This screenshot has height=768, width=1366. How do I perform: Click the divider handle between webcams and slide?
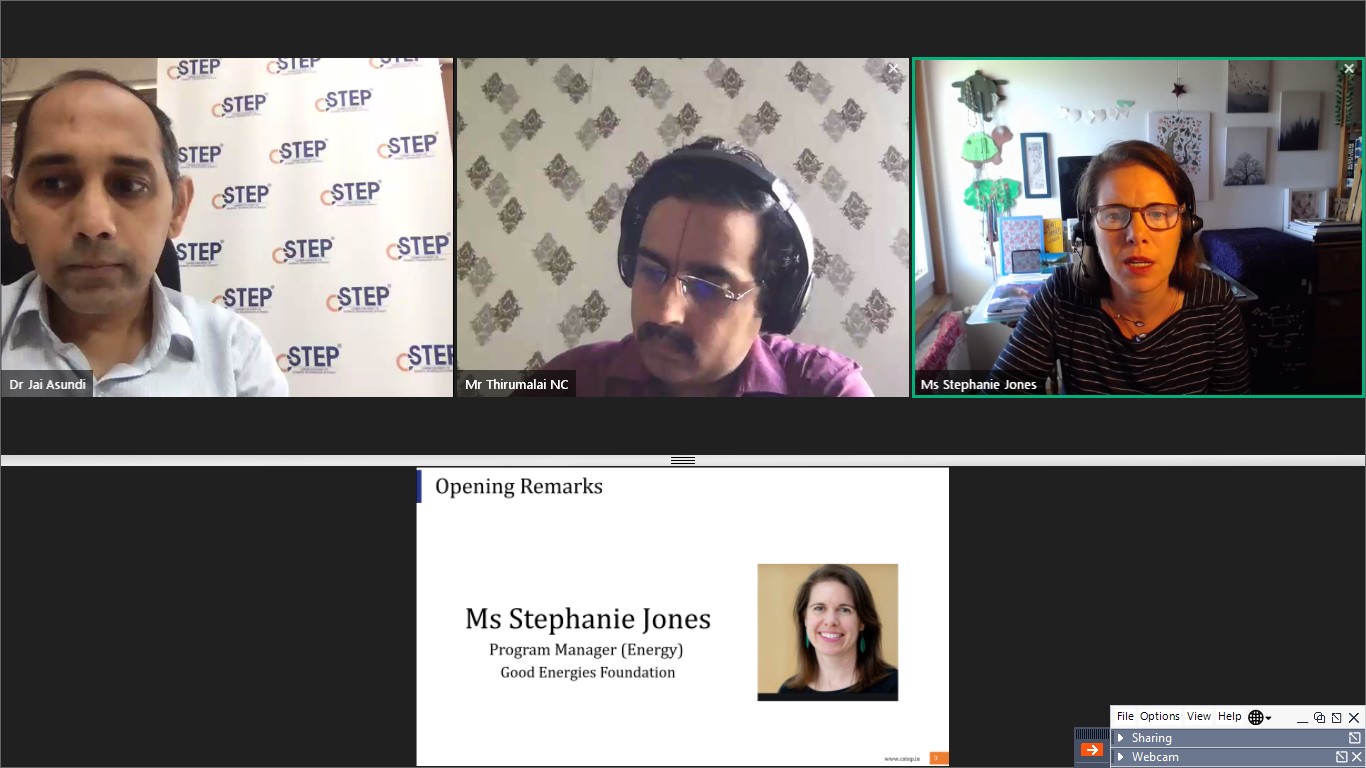(x=683, y=460)
